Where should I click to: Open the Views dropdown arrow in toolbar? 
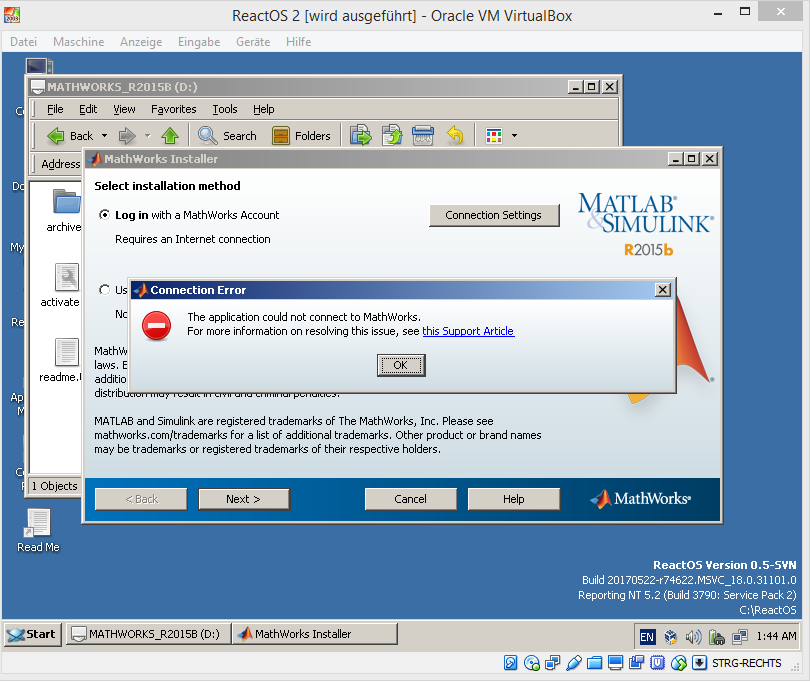click(x=514, y=136)
